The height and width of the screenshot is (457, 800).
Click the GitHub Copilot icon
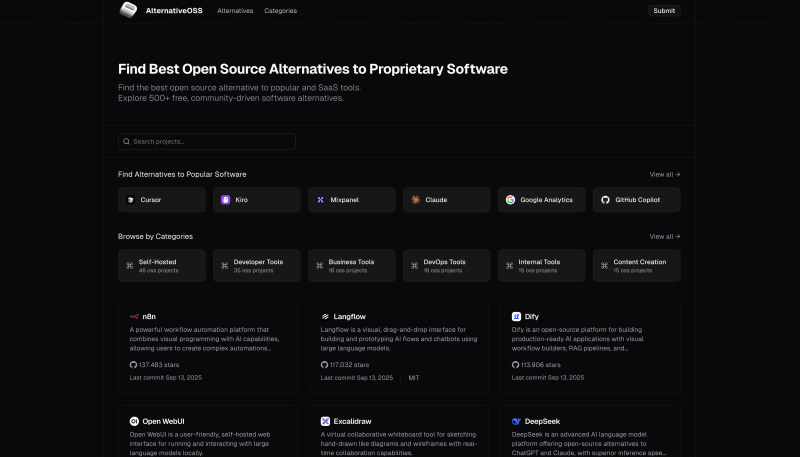coord(605,200)
